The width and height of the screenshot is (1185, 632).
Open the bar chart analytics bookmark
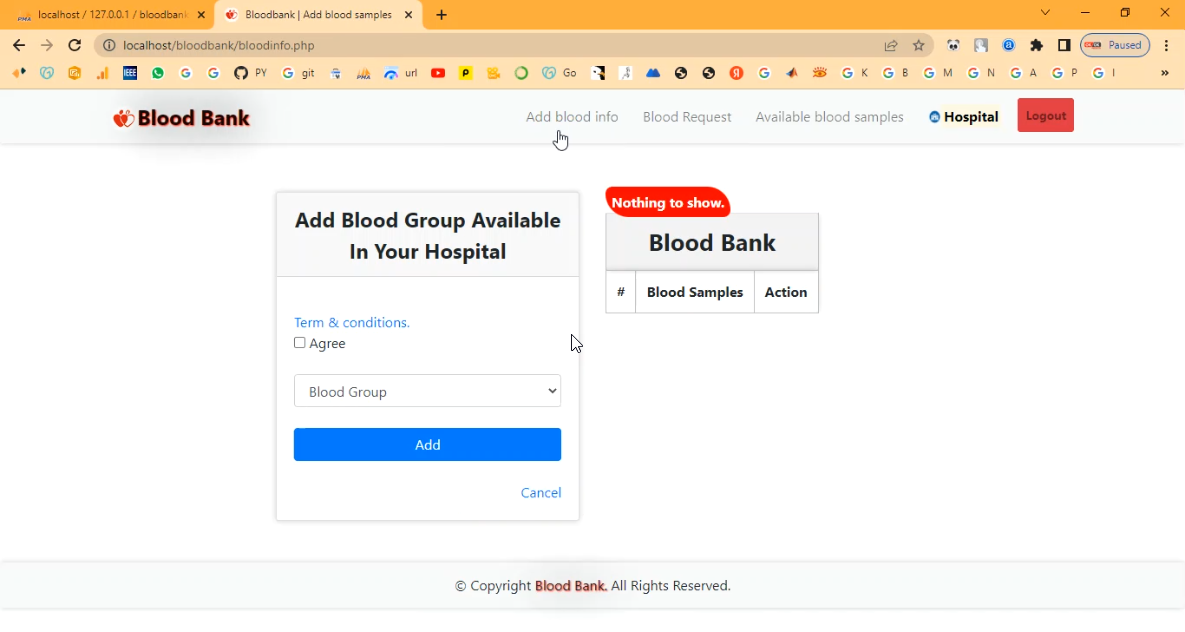click(102, 73)
